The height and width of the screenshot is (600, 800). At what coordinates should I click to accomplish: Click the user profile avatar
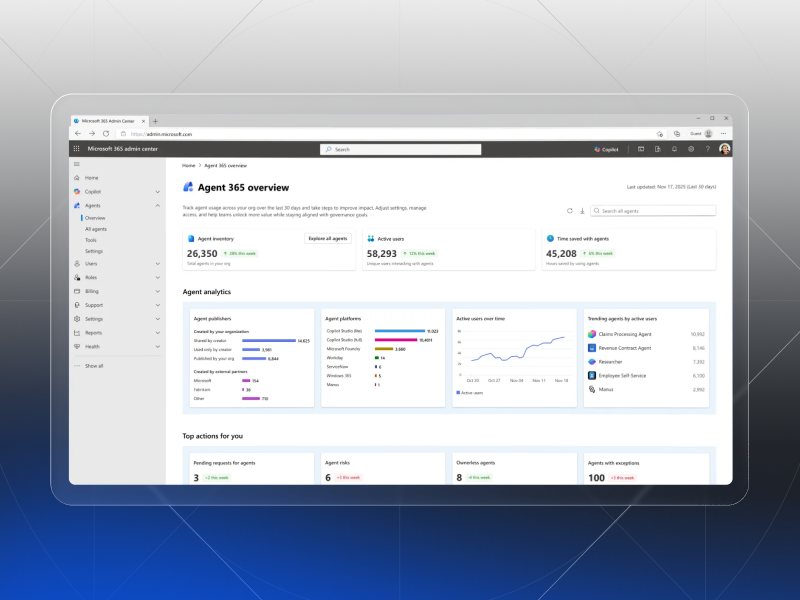724,149
